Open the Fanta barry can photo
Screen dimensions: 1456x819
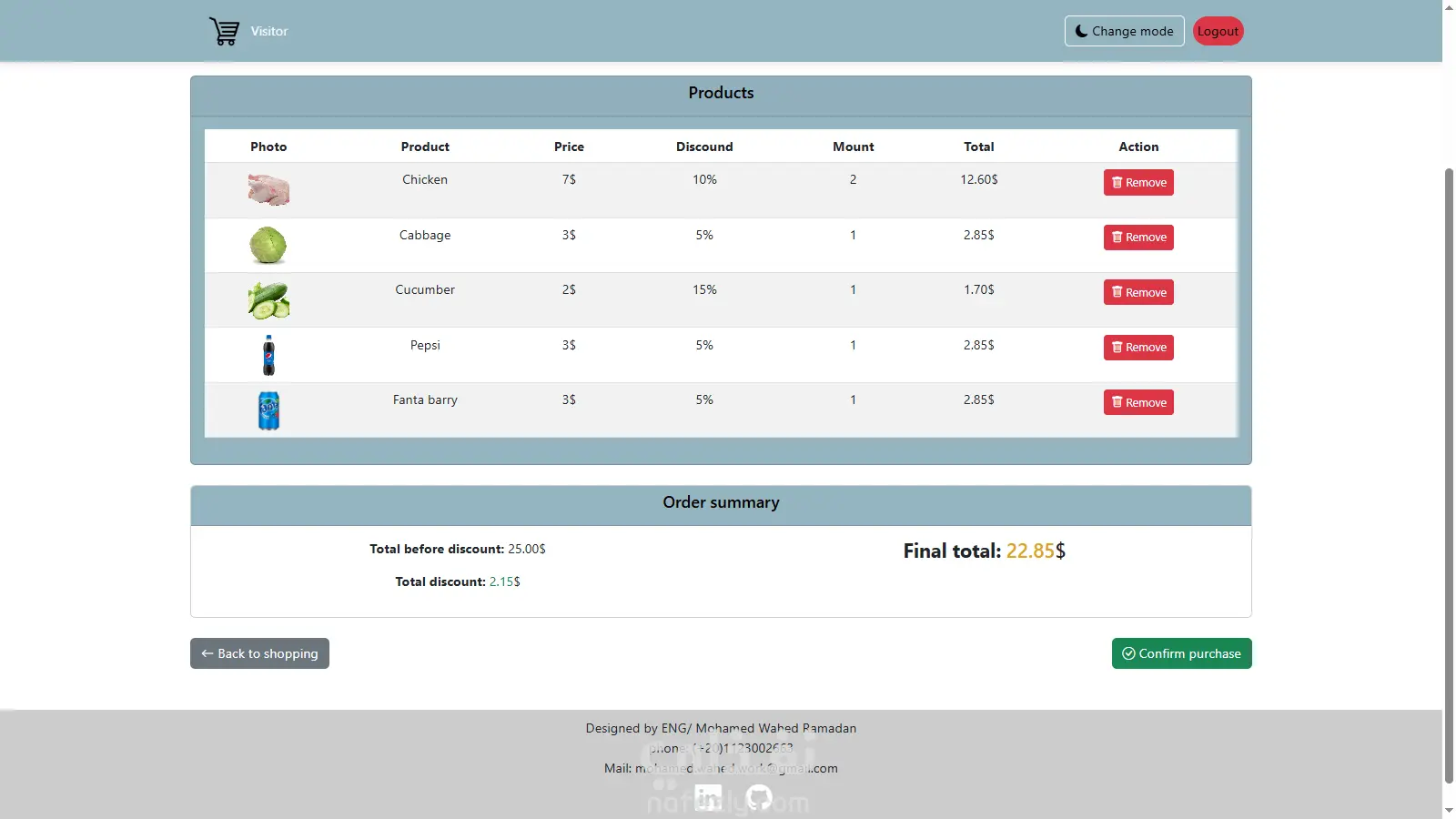coord(268,410)
